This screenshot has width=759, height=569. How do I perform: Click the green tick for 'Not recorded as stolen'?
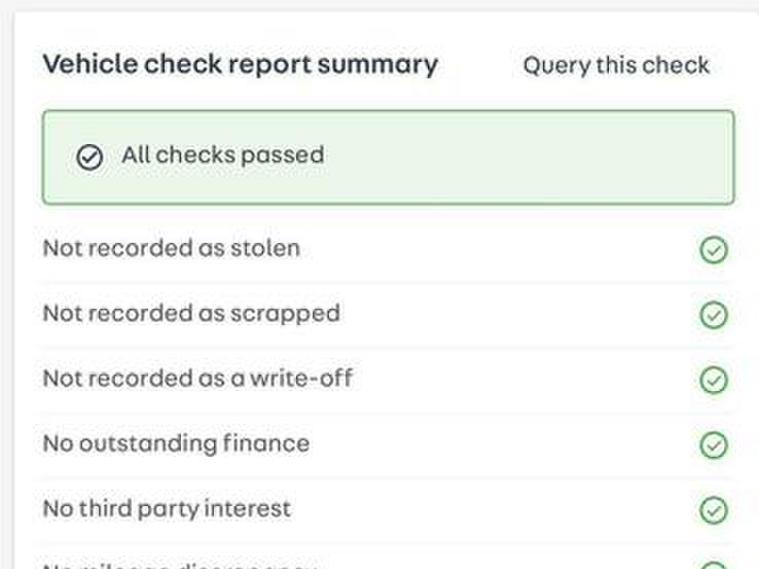[713, 250]
